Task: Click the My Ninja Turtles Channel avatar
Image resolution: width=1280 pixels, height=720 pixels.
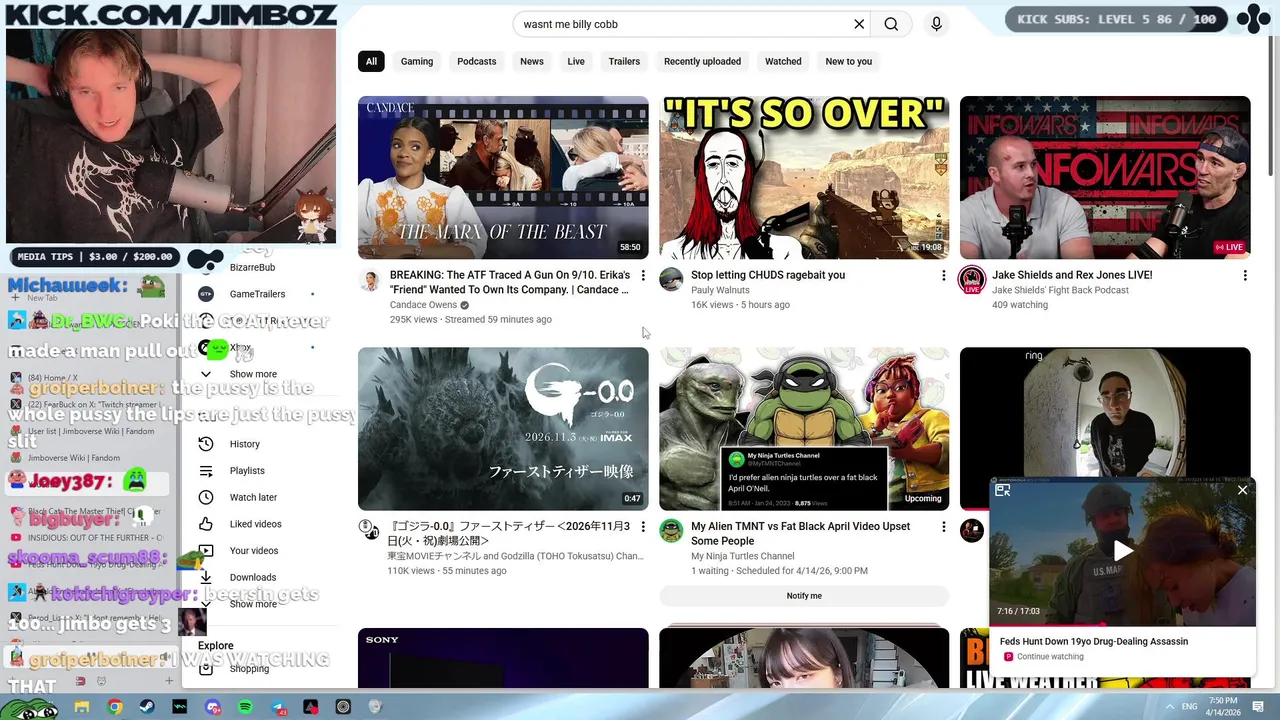Action: coord(671,531)
